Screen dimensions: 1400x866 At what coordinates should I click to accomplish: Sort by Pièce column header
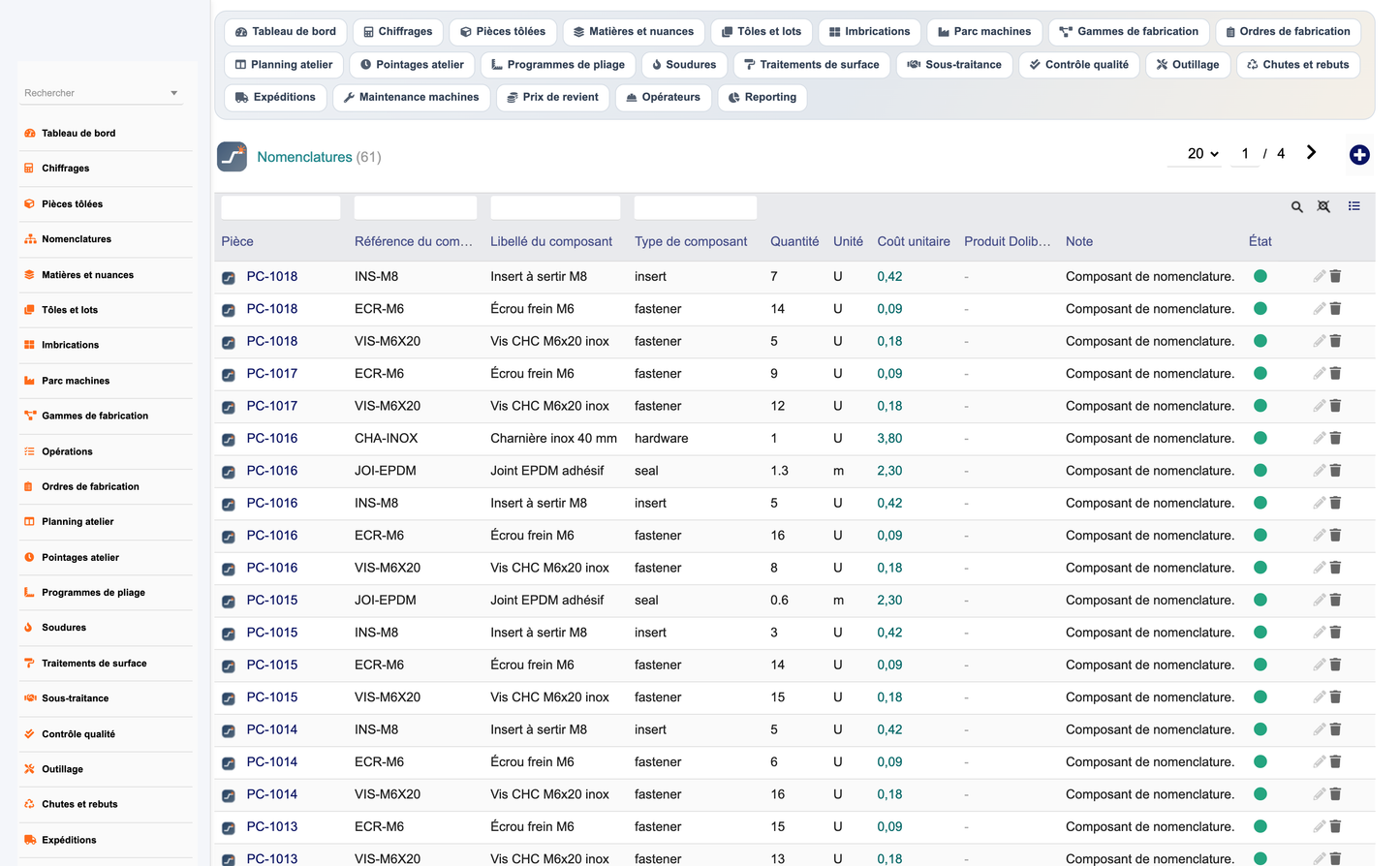tap(237, 241)
